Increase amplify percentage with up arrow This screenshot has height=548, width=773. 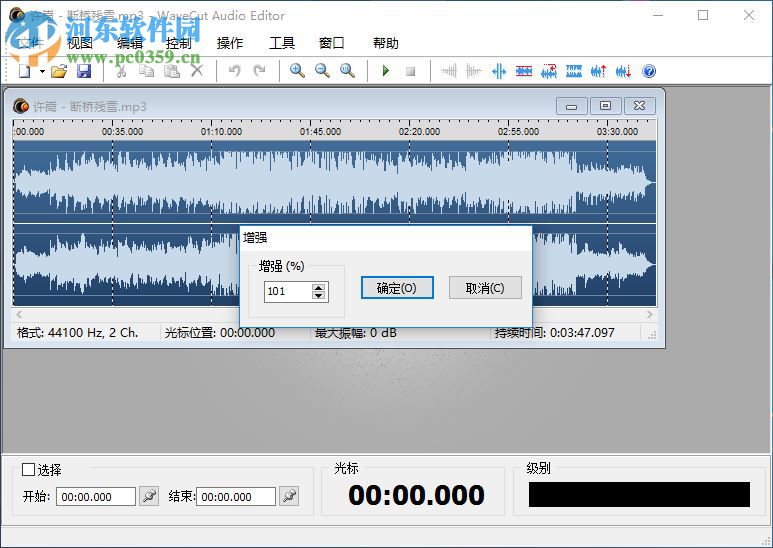pos(318,287)
